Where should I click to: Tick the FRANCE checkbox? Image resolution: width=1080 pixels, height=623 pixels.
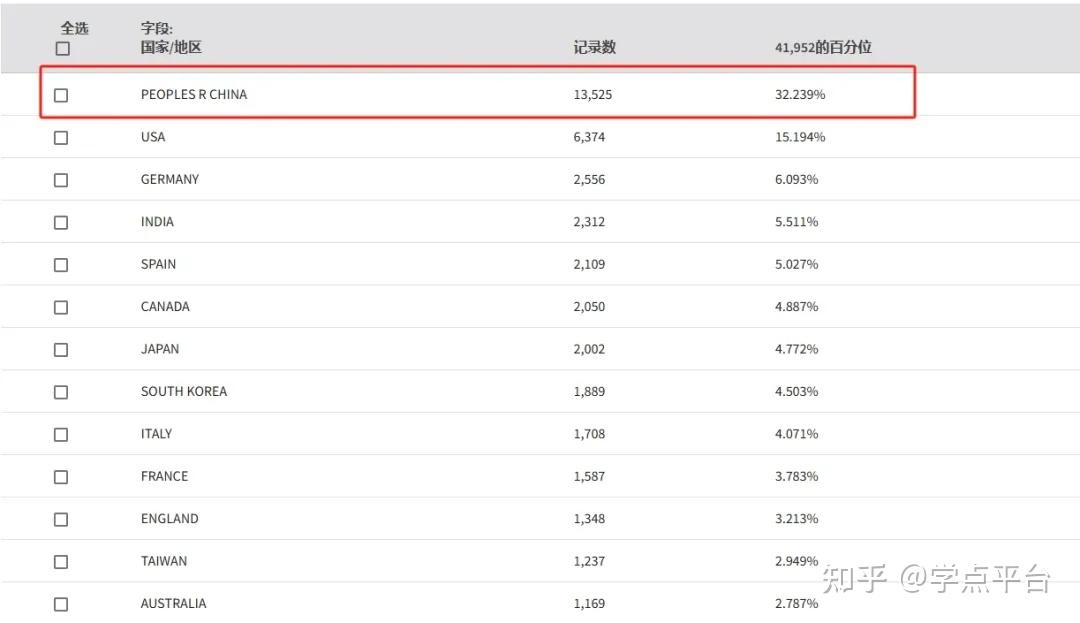coord(61,477)
